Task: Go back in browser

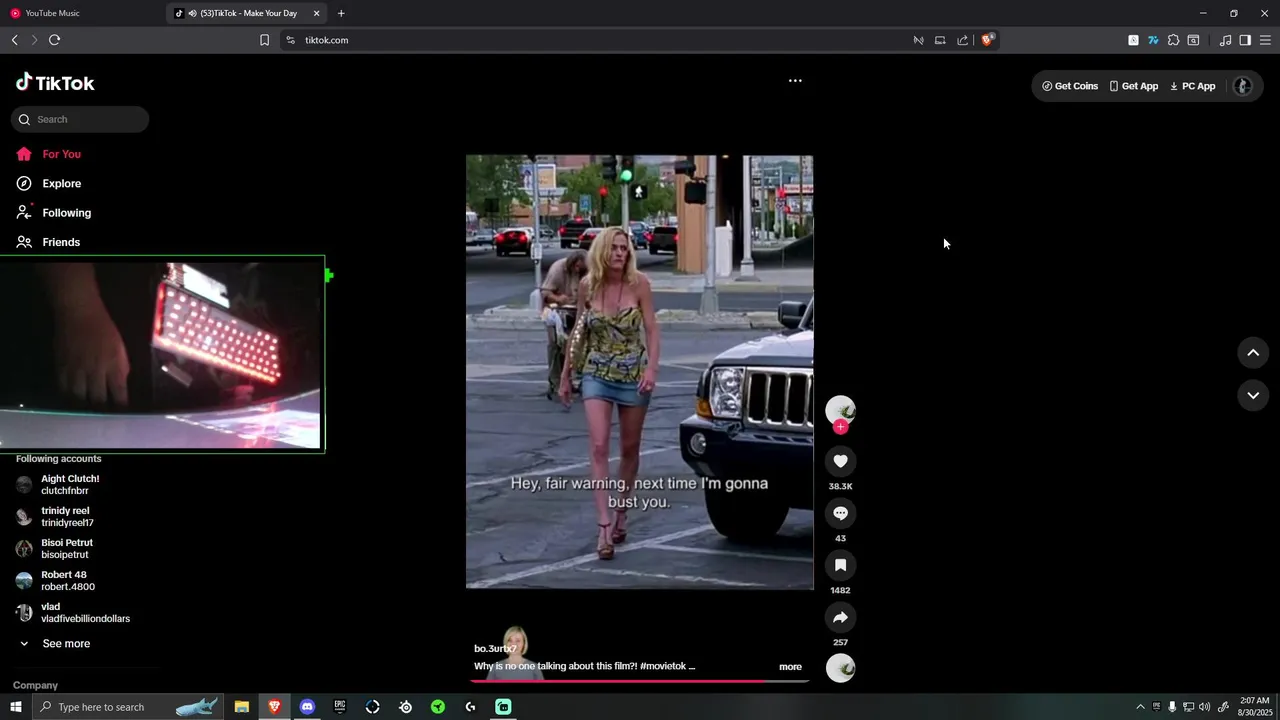Action: pyautogui.click(x=14, y=40)
